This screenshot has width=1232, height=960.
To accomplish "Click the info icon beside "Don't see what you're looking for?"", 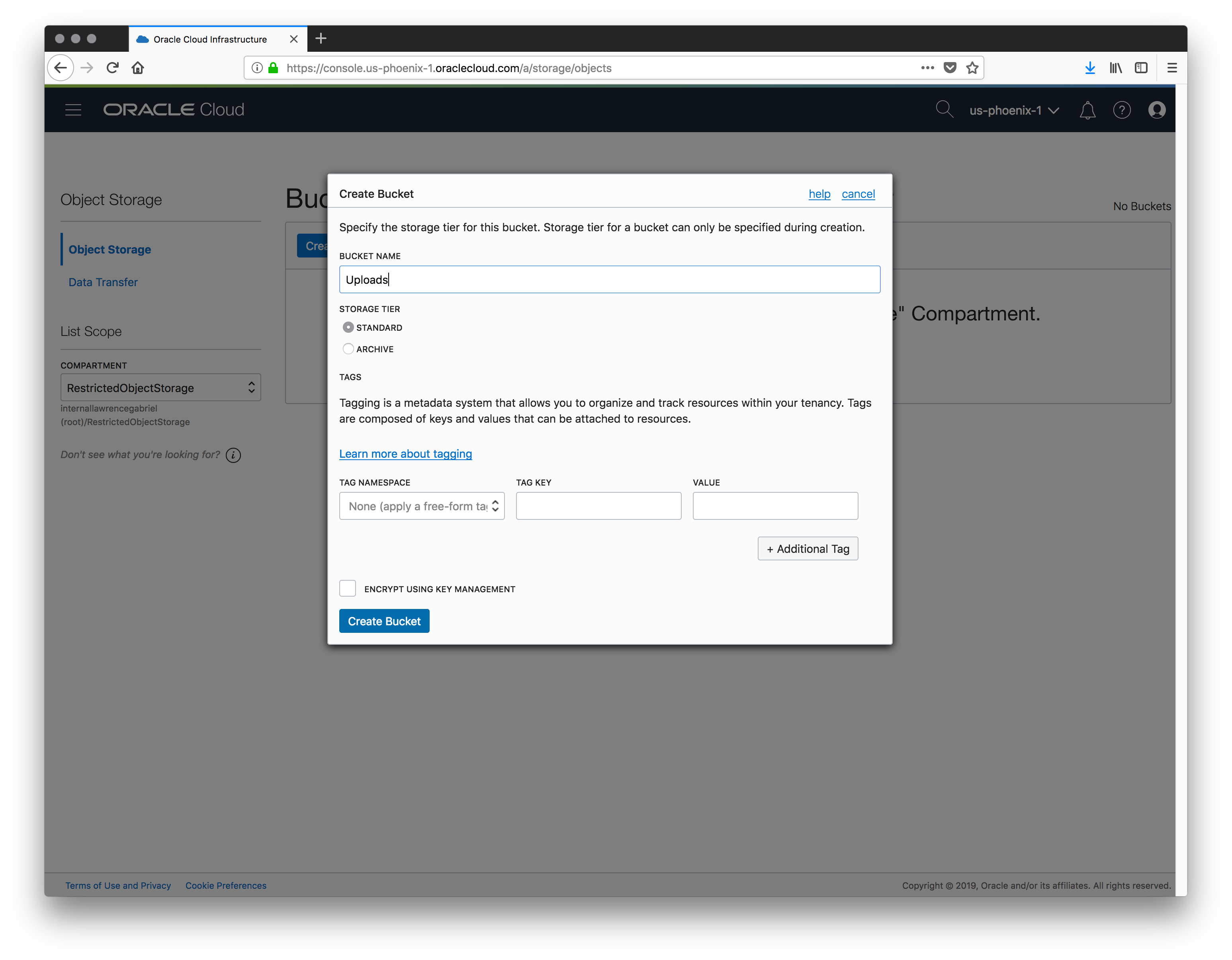I will tap(233, 455).
